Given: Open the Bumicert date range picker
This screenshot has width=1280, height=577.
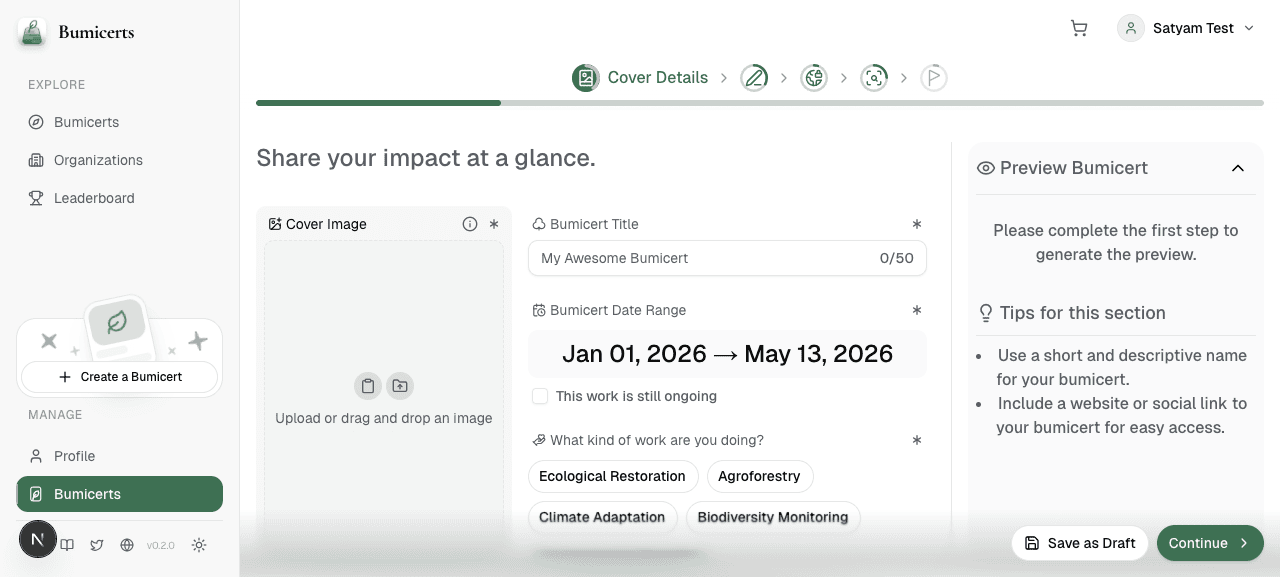Looking at the screenshot, I should point(727,354).
